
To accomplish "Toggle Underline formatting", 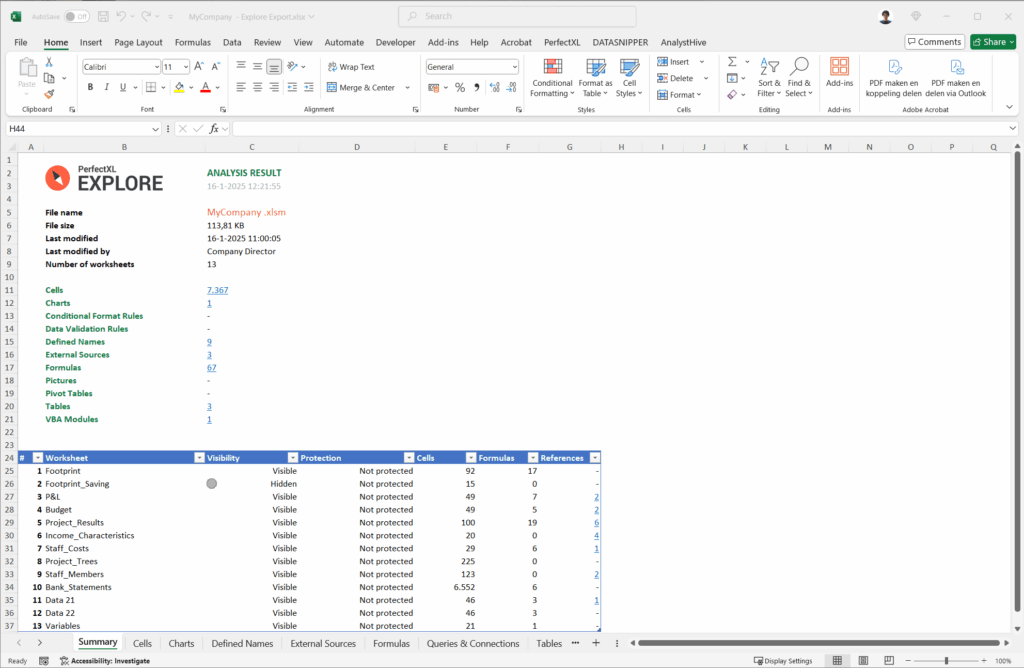I will coord(123,87).
